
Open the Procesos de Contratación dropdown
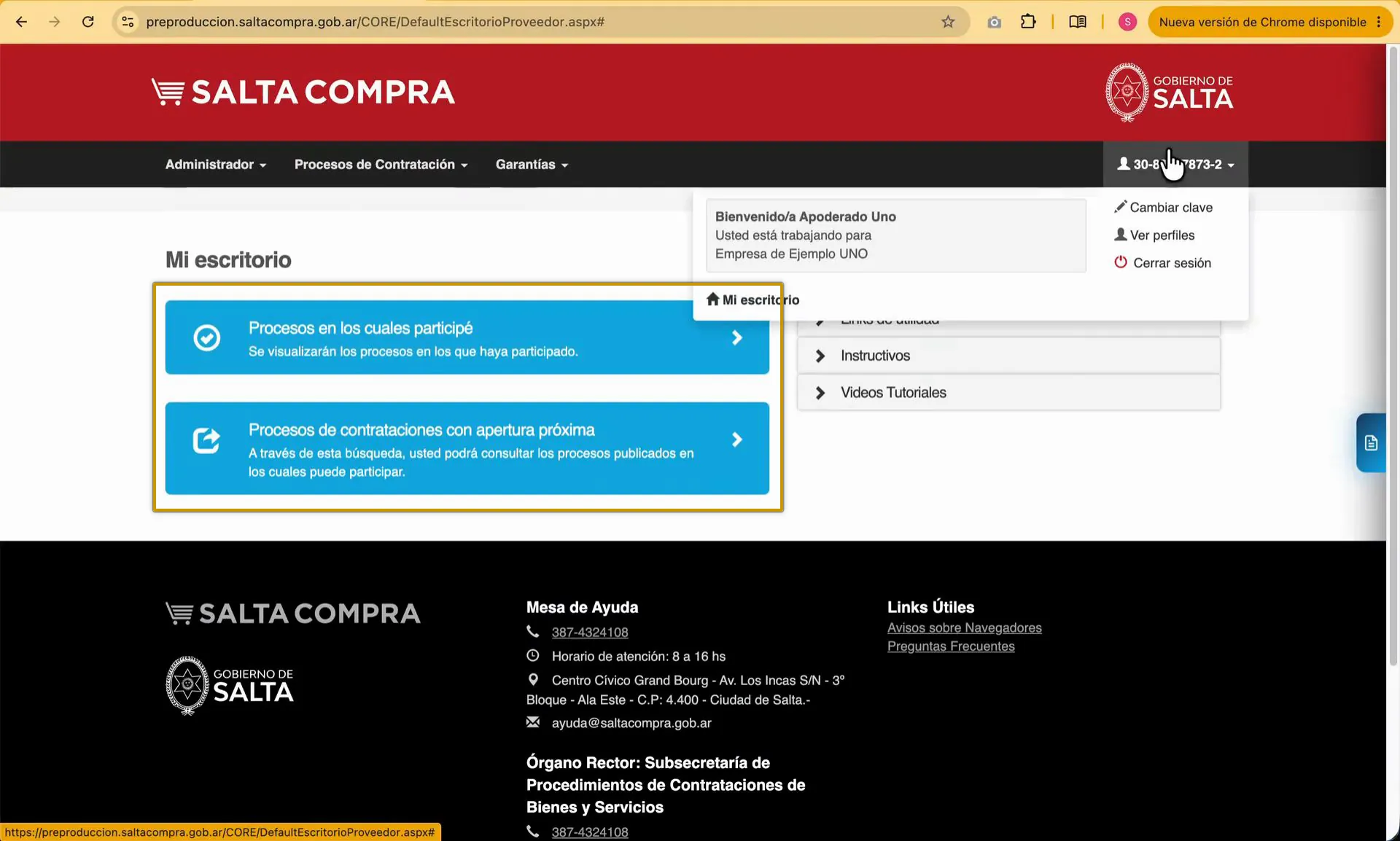pos(381,164)
